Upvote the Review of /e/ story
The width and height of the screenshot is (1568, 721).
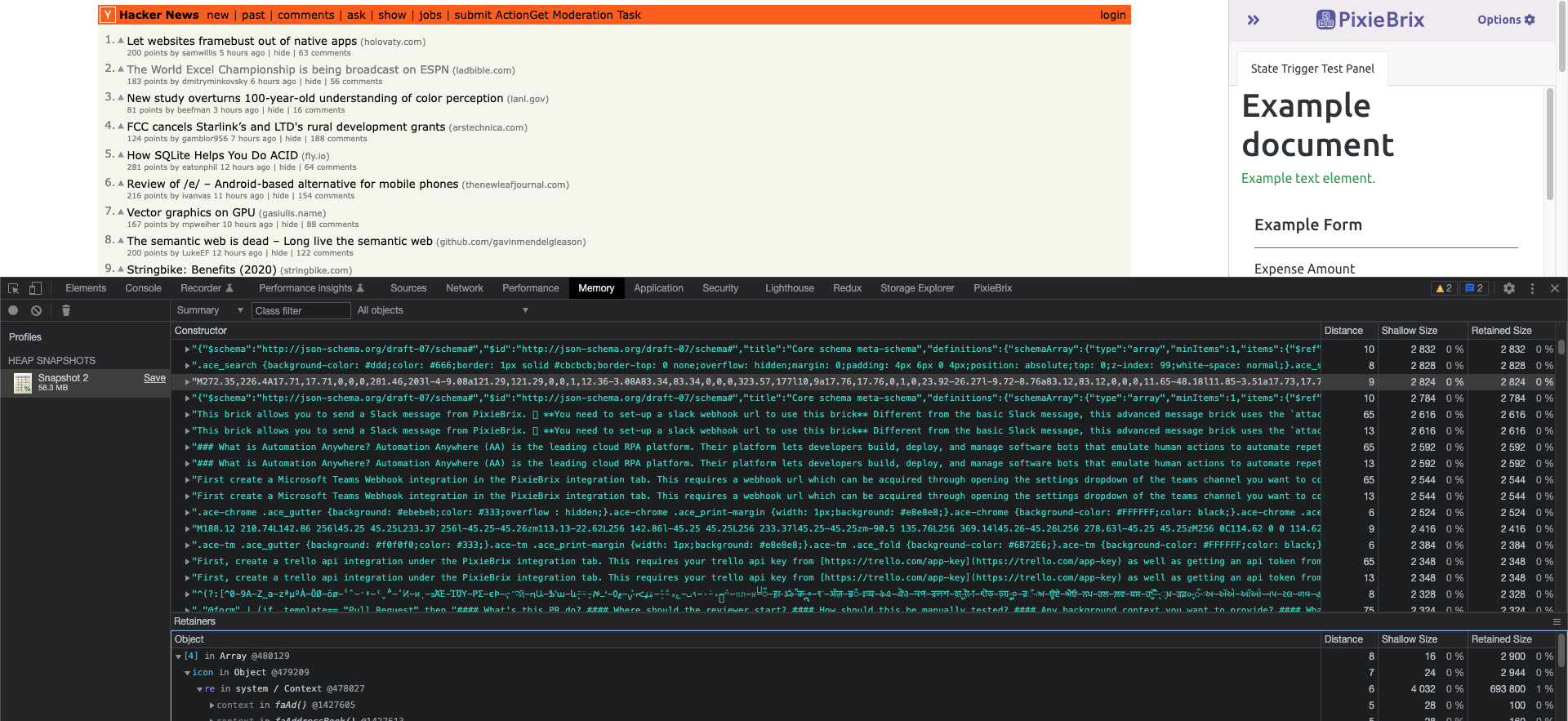pyautogui.click(x=121, y=183)
